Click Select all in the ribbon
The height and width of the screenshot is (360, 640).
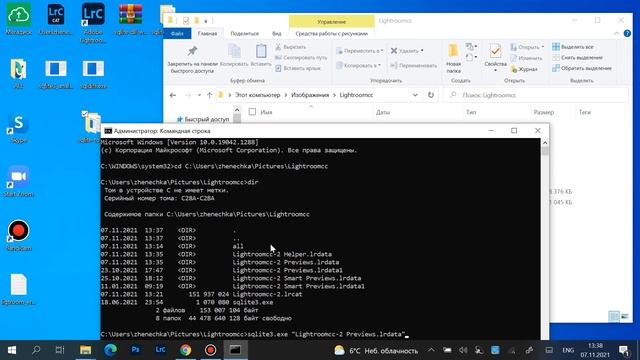(x=573, y=47)
